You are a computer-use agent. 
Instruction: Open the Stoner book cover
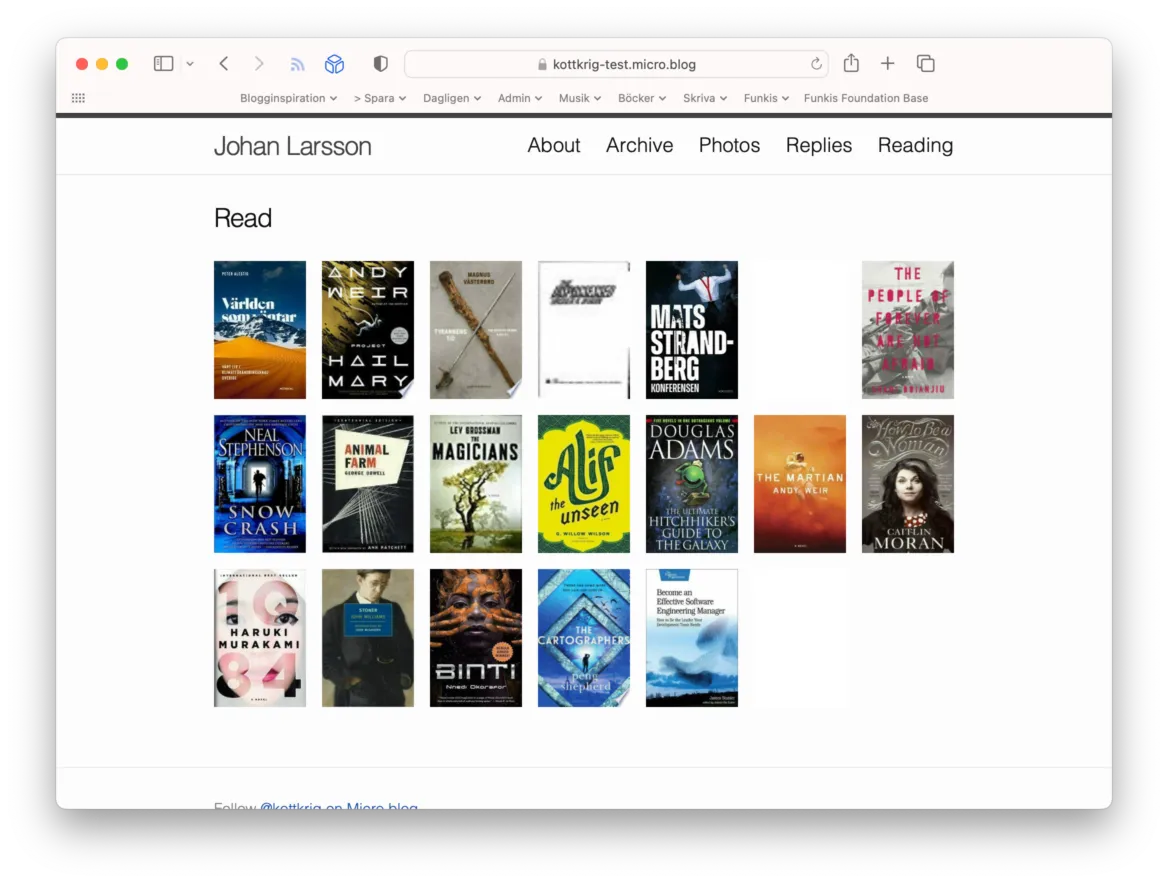tap(367, 638)
